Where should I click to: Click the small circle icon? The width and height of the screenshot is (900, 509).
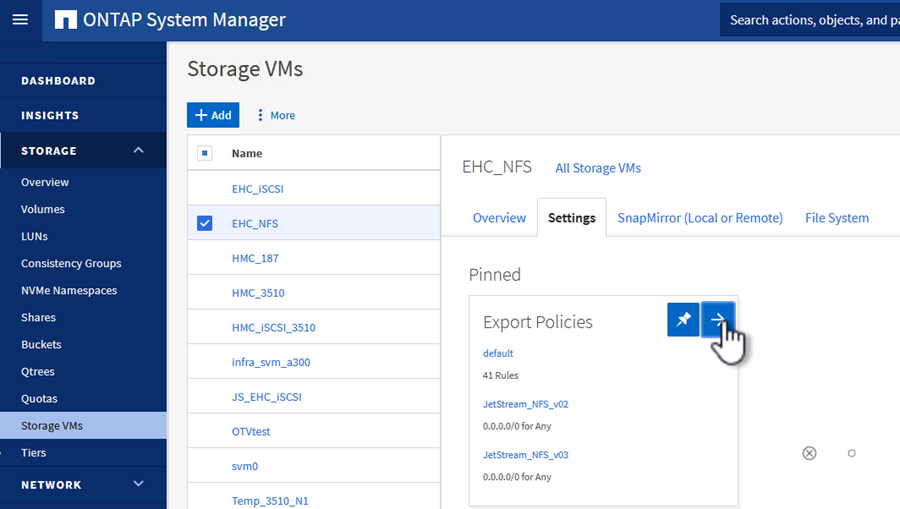[851, 453]
